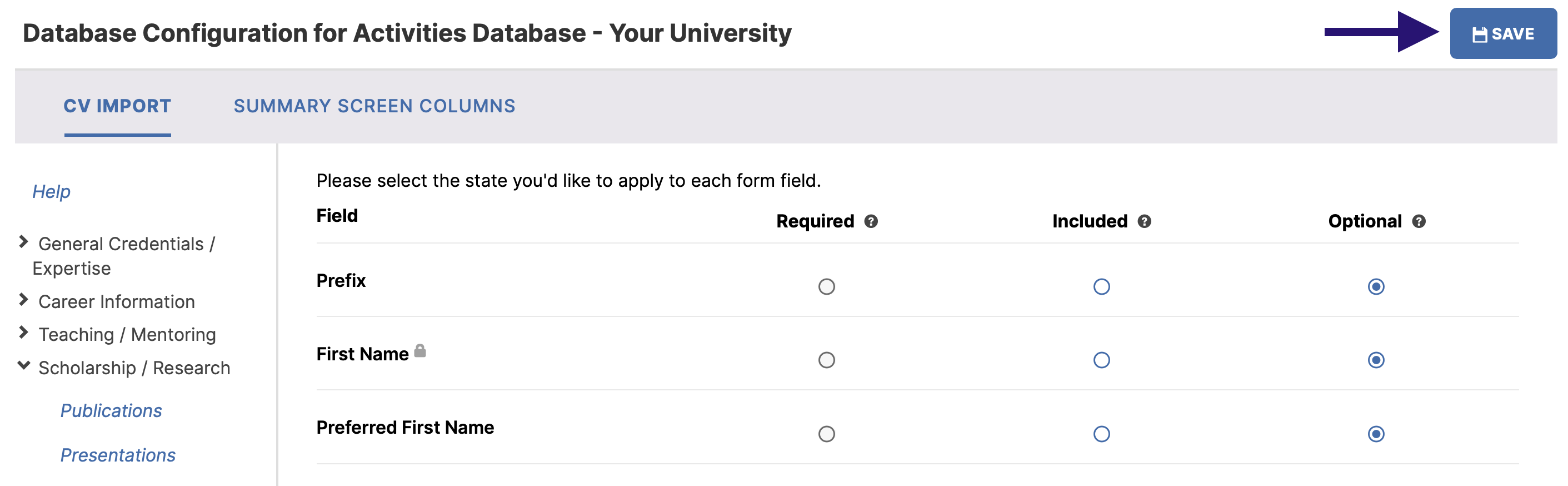
Task: Click the lock icon beside First Name
Action: point(420,351)
